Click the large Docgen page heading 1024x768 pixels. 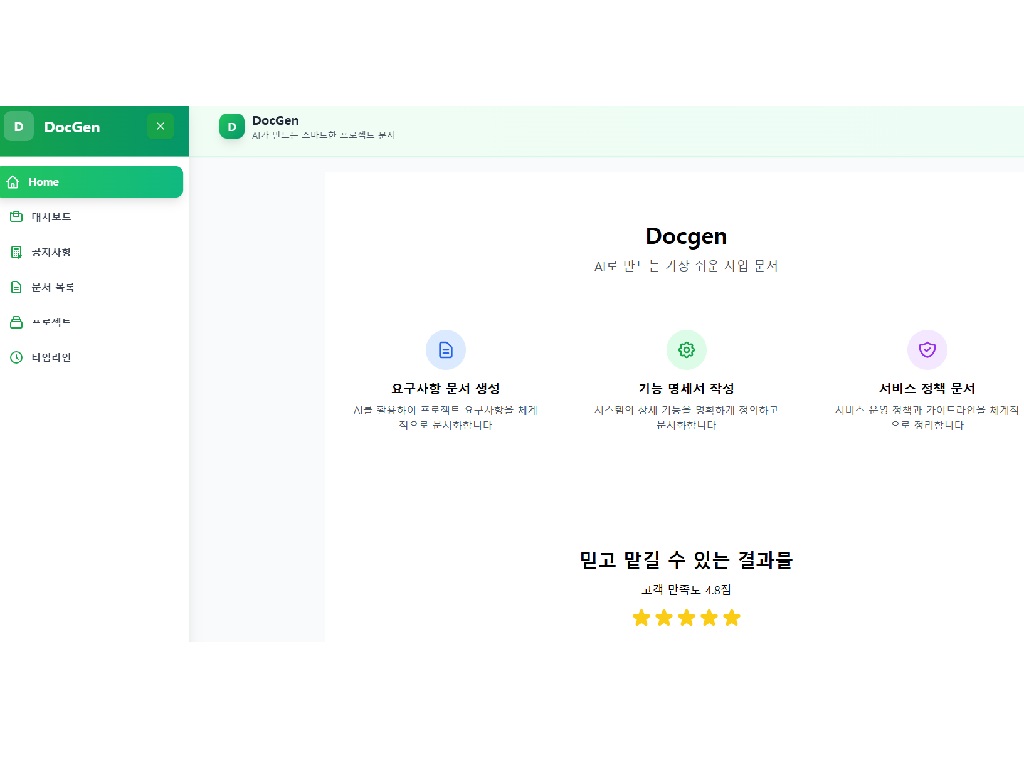686,237
